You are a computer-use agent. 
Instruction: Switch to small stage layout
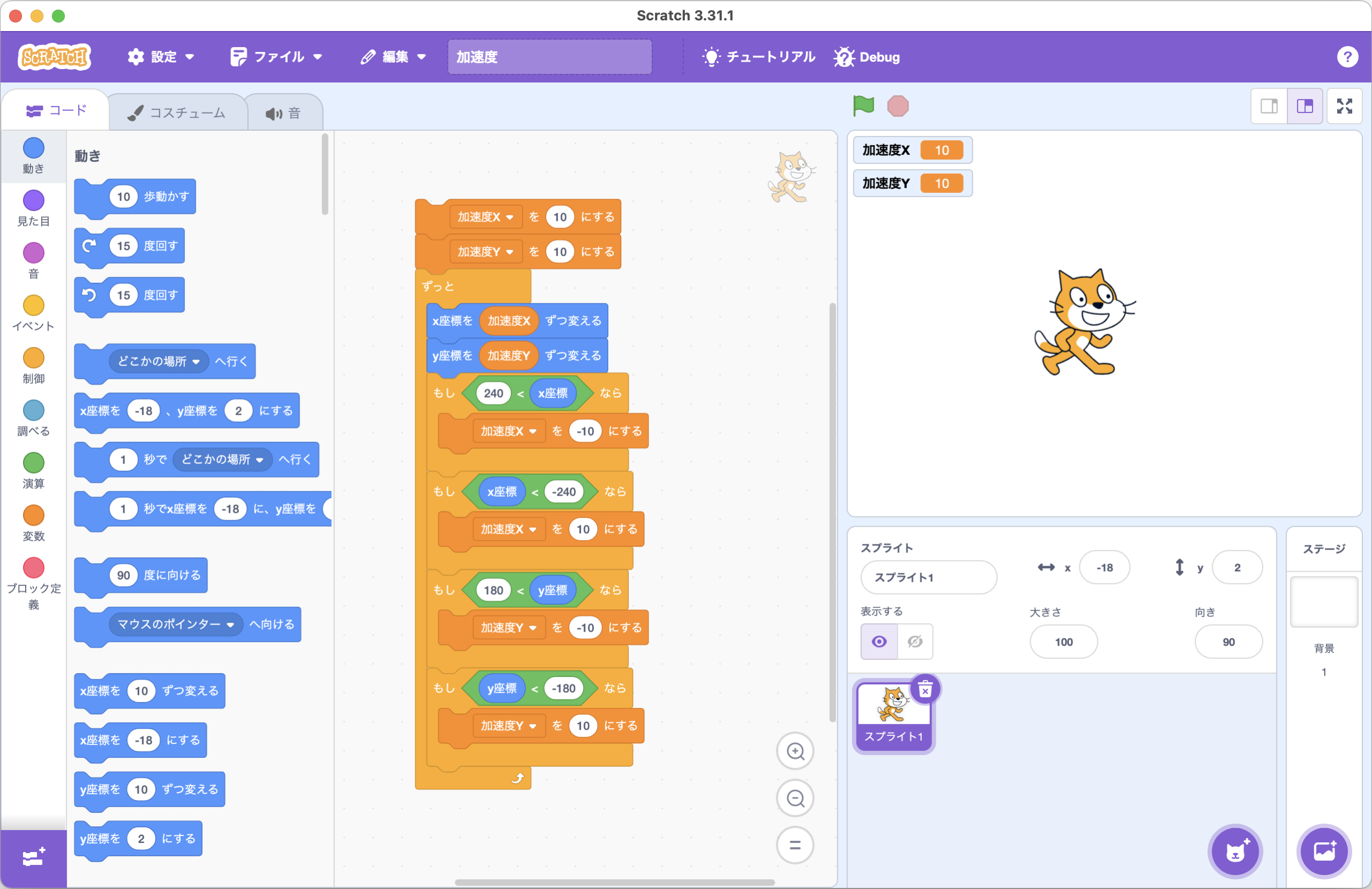click(x=1269, y=106)
